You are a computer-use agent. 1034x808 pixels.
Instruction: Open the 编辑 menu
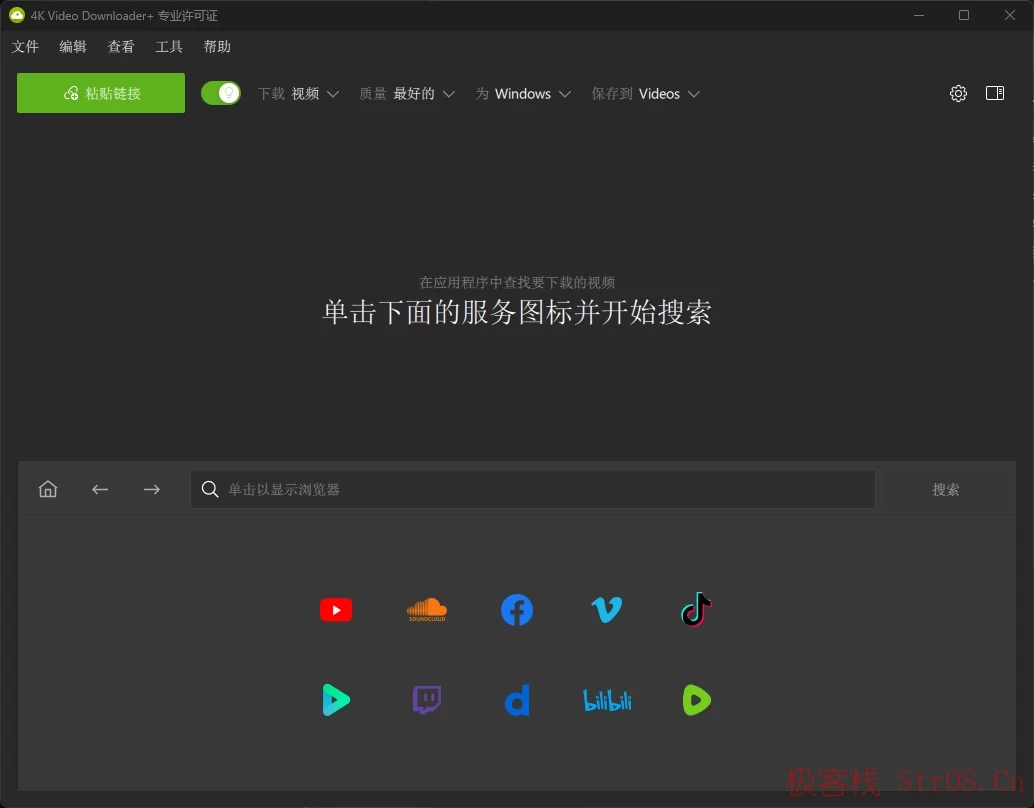point(73,47)
